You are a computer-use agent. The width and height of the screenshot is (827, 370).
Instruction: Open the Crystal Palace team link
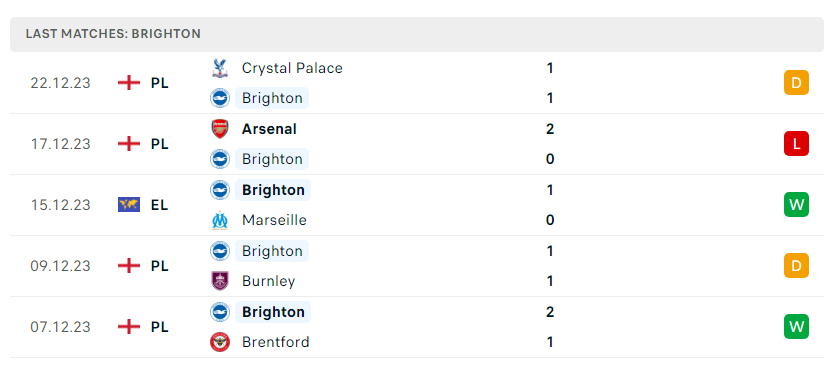coord(292,68)
